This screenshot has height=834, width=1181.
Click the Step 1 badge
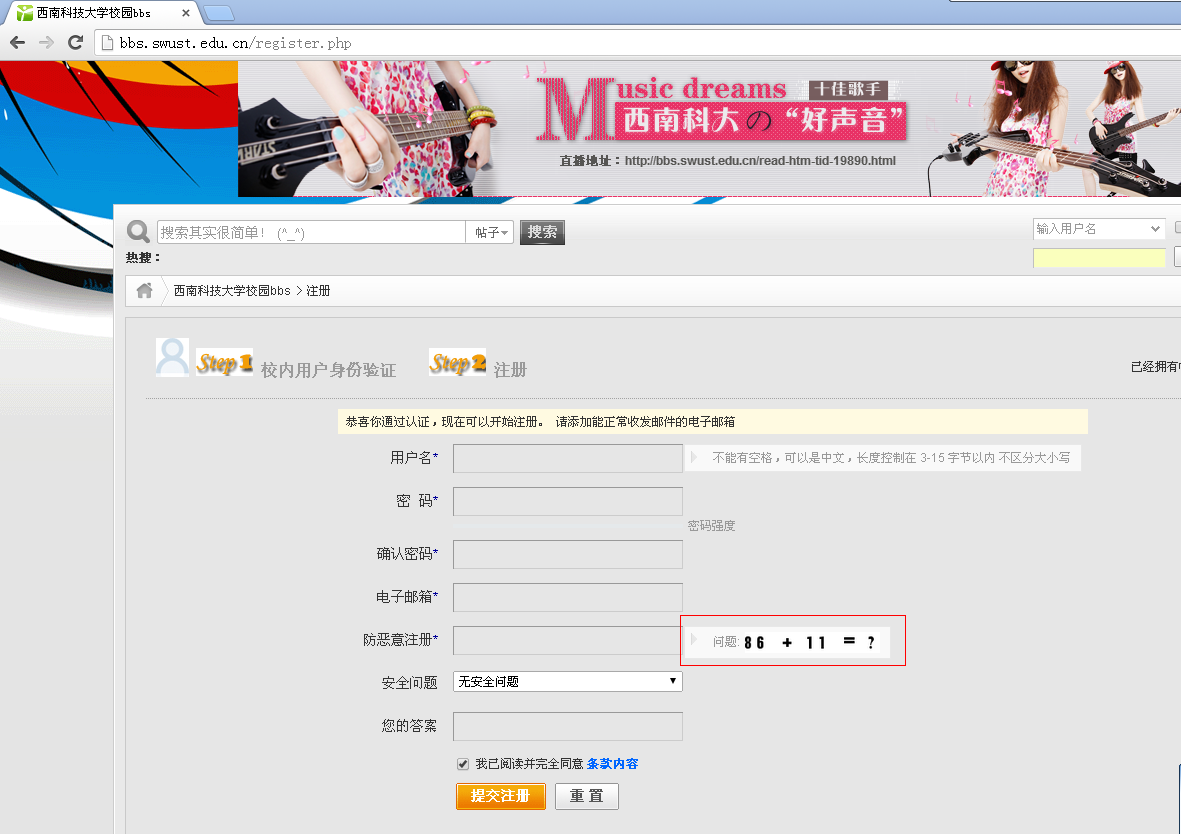point(224,362)
